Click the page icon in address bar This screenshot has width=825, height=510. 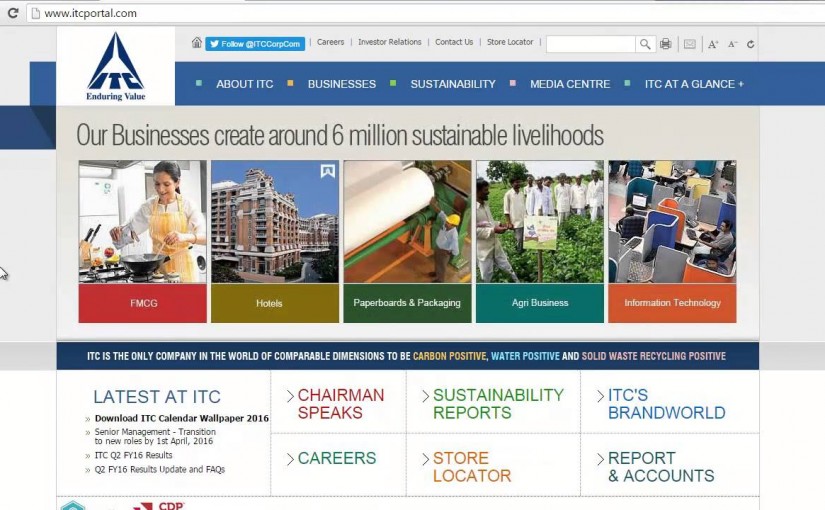(x=35, y=13)
